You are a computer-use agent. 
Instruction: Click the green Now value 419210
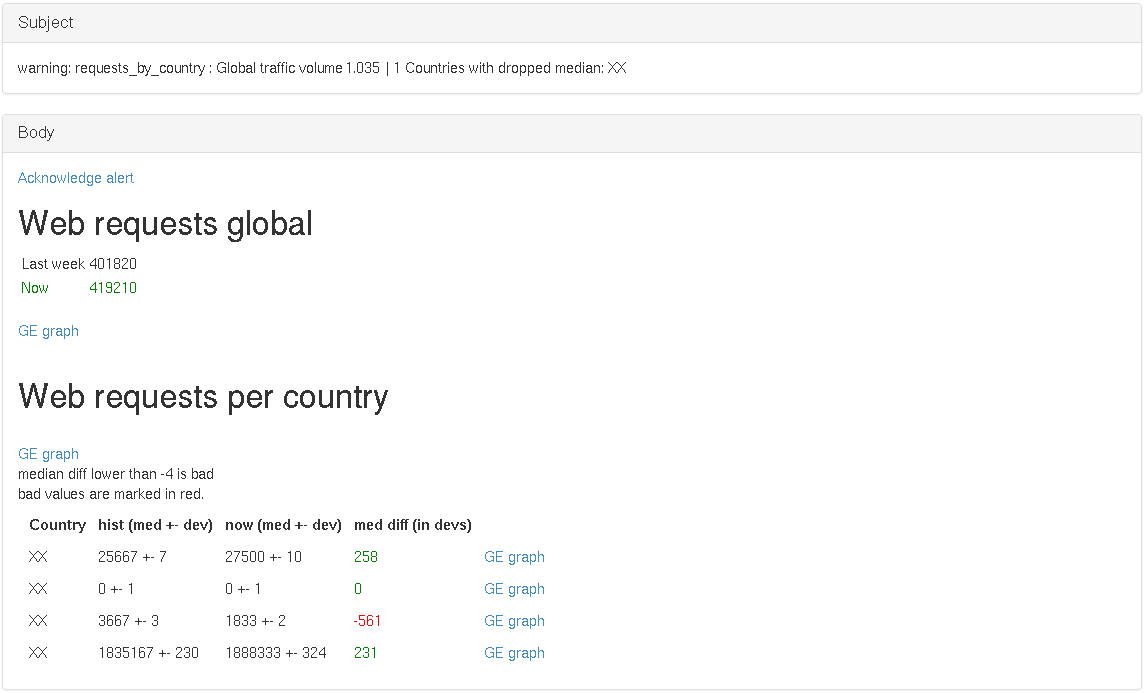[113, 288]
